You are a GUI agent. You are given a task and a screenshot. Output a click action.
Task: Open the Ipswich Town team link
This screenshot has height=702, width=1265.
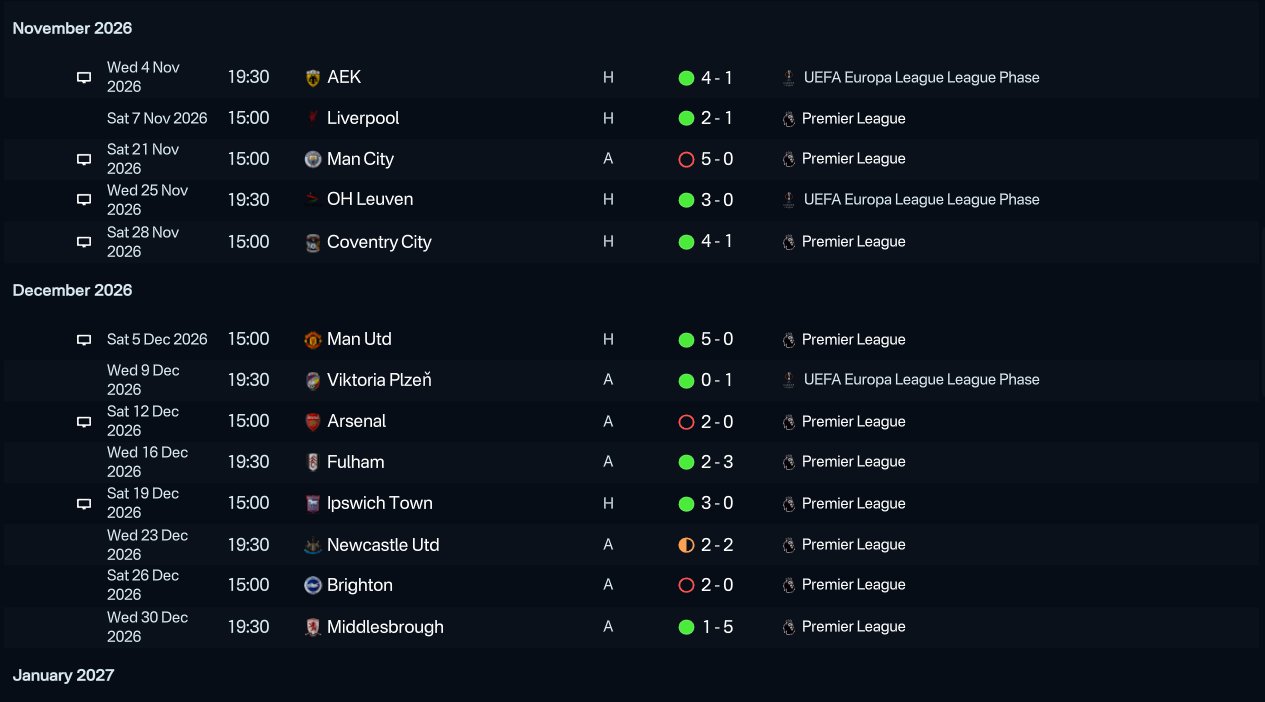coord(380,503)
